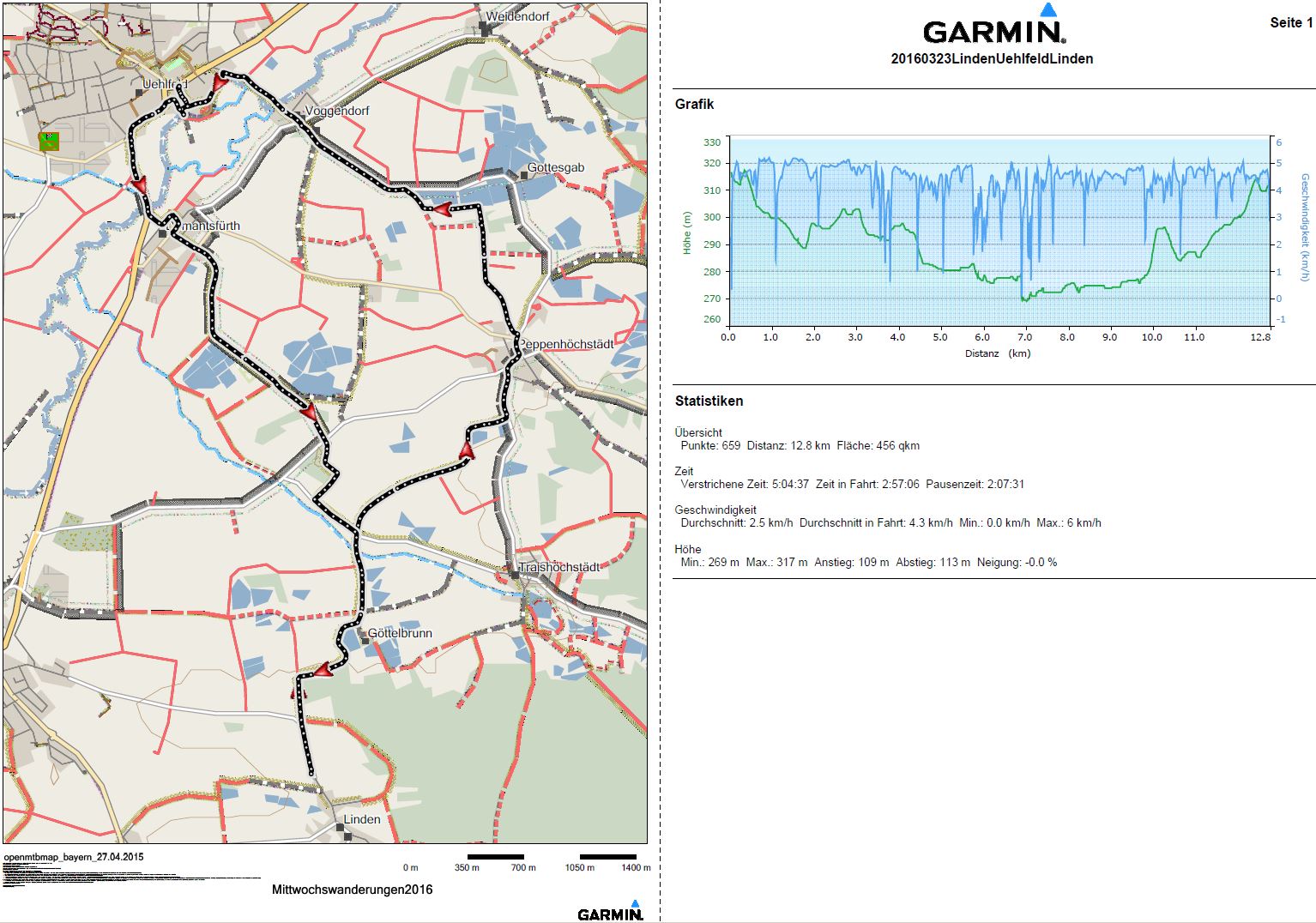The image size is (1316, 923).
Task: Select the red track arrow beside Göttelbrunn
Action: [322, 670]
